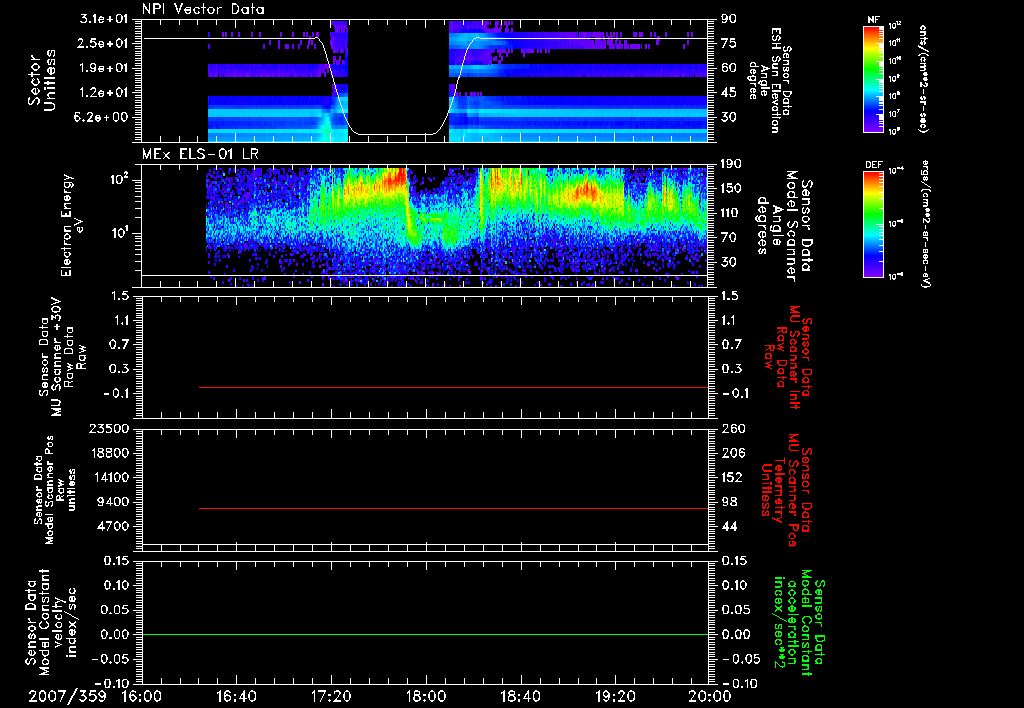The height and width of the screenshot is (708, 1024).
Task: Click the red 'MU Scanner Int Raw Data' label
Action: (788, 357)
